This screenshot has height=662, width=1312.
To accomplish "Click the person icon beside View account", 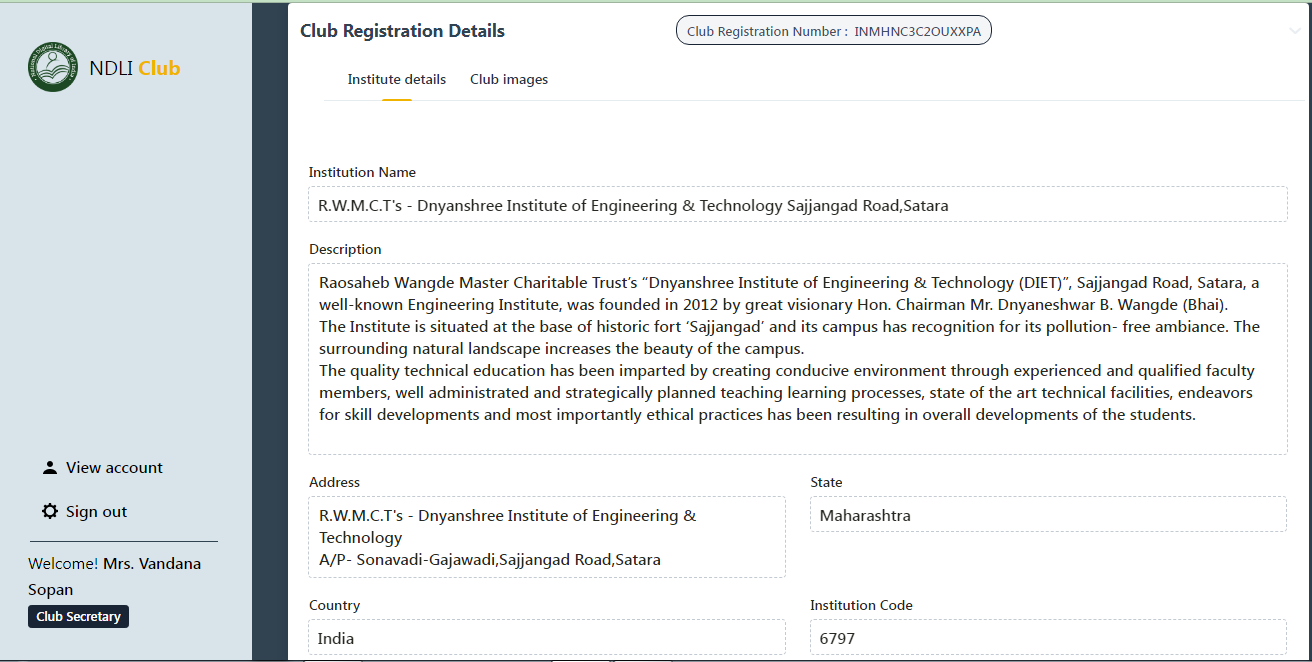I will click(x=49, y=468).
